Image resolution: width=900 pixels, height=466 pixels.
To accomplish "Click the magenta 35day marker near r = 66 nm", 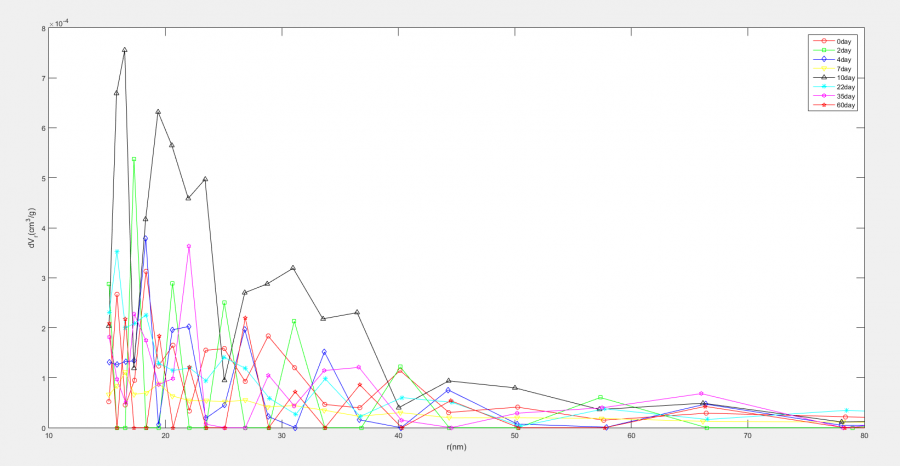I will pyautogui.click(x=701, y=394).
